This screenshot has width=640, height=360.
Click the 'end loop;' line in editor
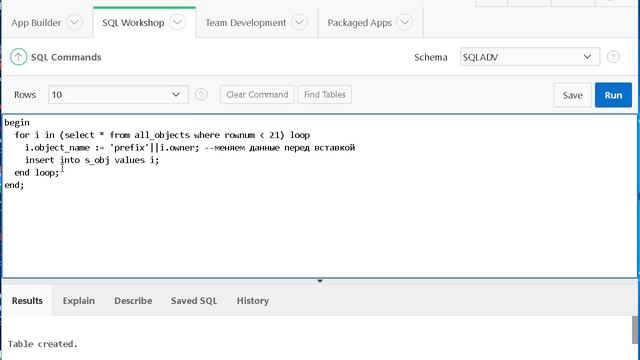37,173
